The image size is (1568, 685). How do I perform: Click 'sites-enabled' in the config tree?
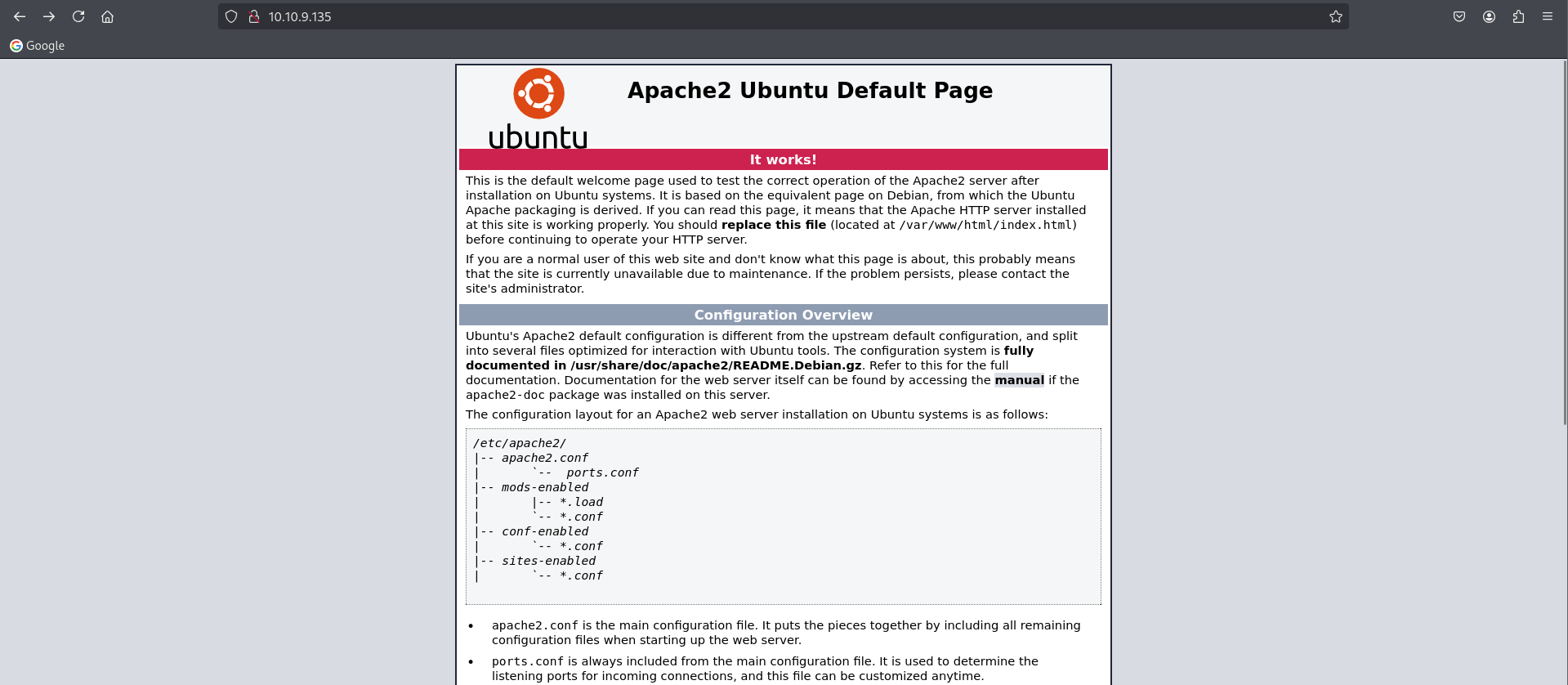coord(548,561)
